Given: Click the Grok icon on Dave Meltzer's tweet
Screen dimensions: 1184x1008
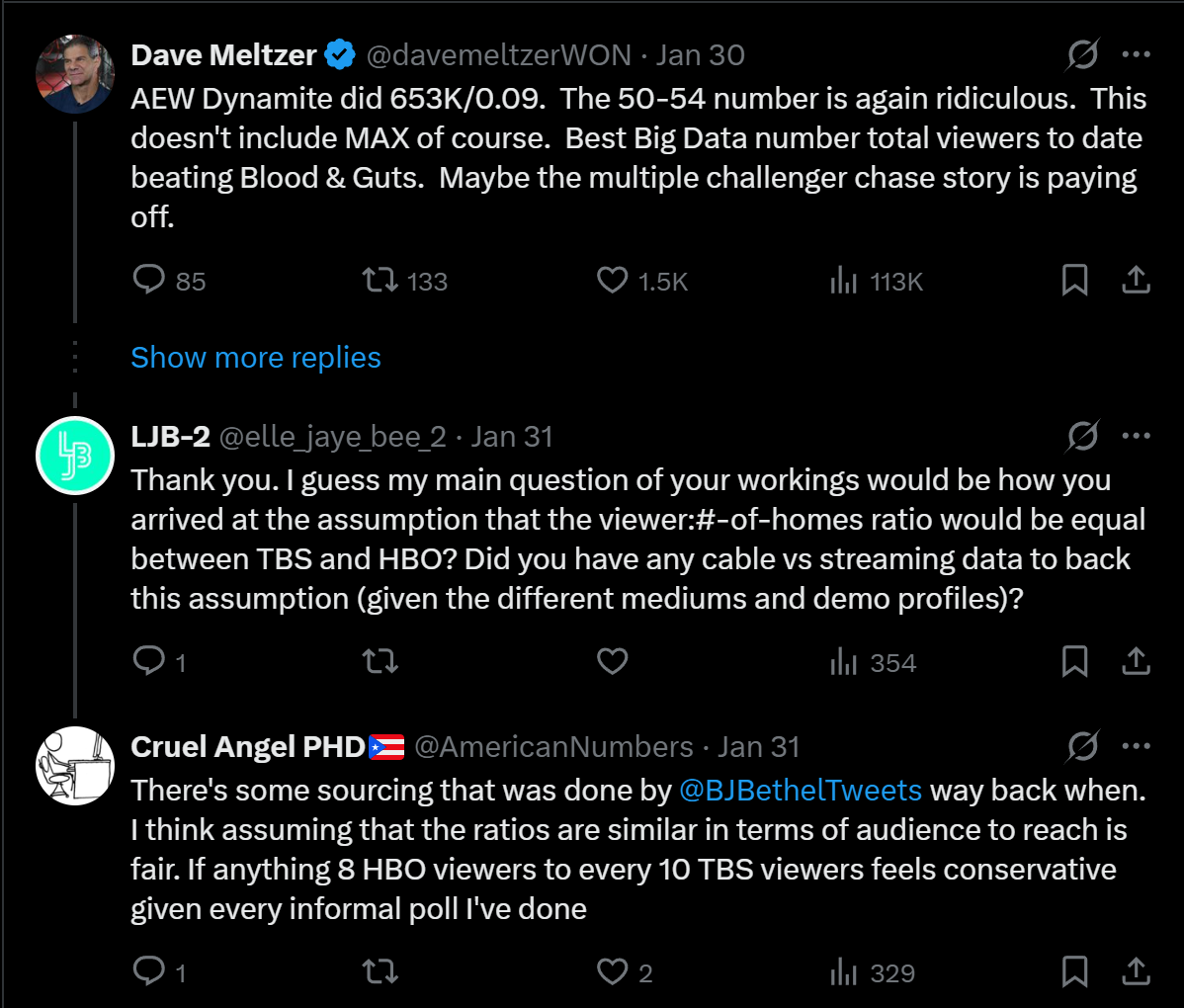Looking at the screenshot, I should point(1082,54).
